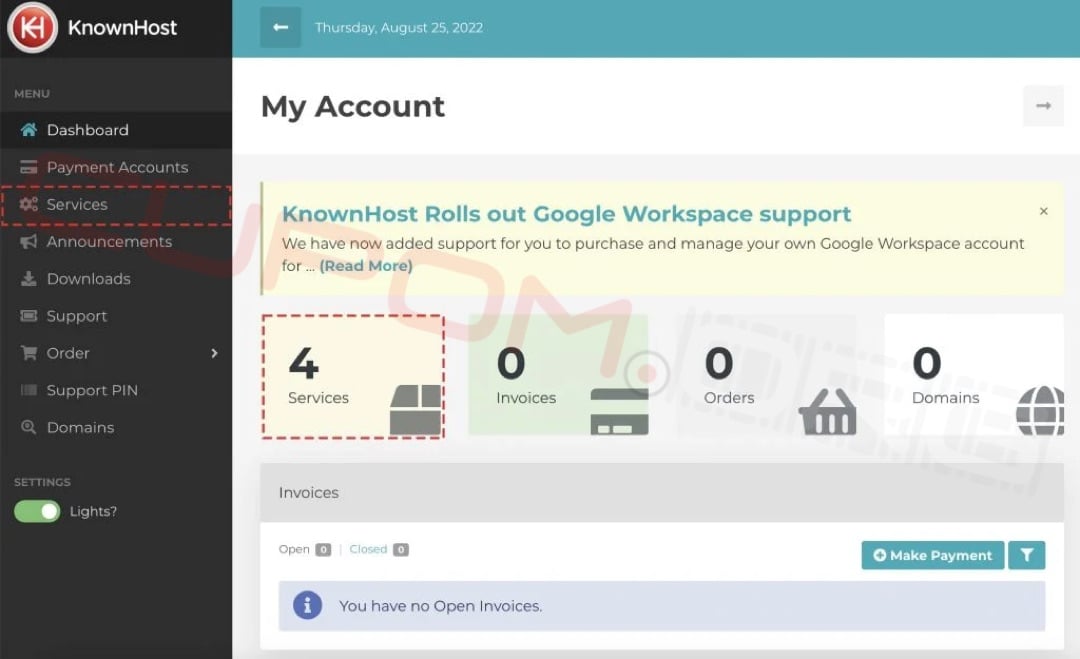Screen dimensions: 1080x659
Task: Click the Announcements megaphone icon
Action: (28, 241)
